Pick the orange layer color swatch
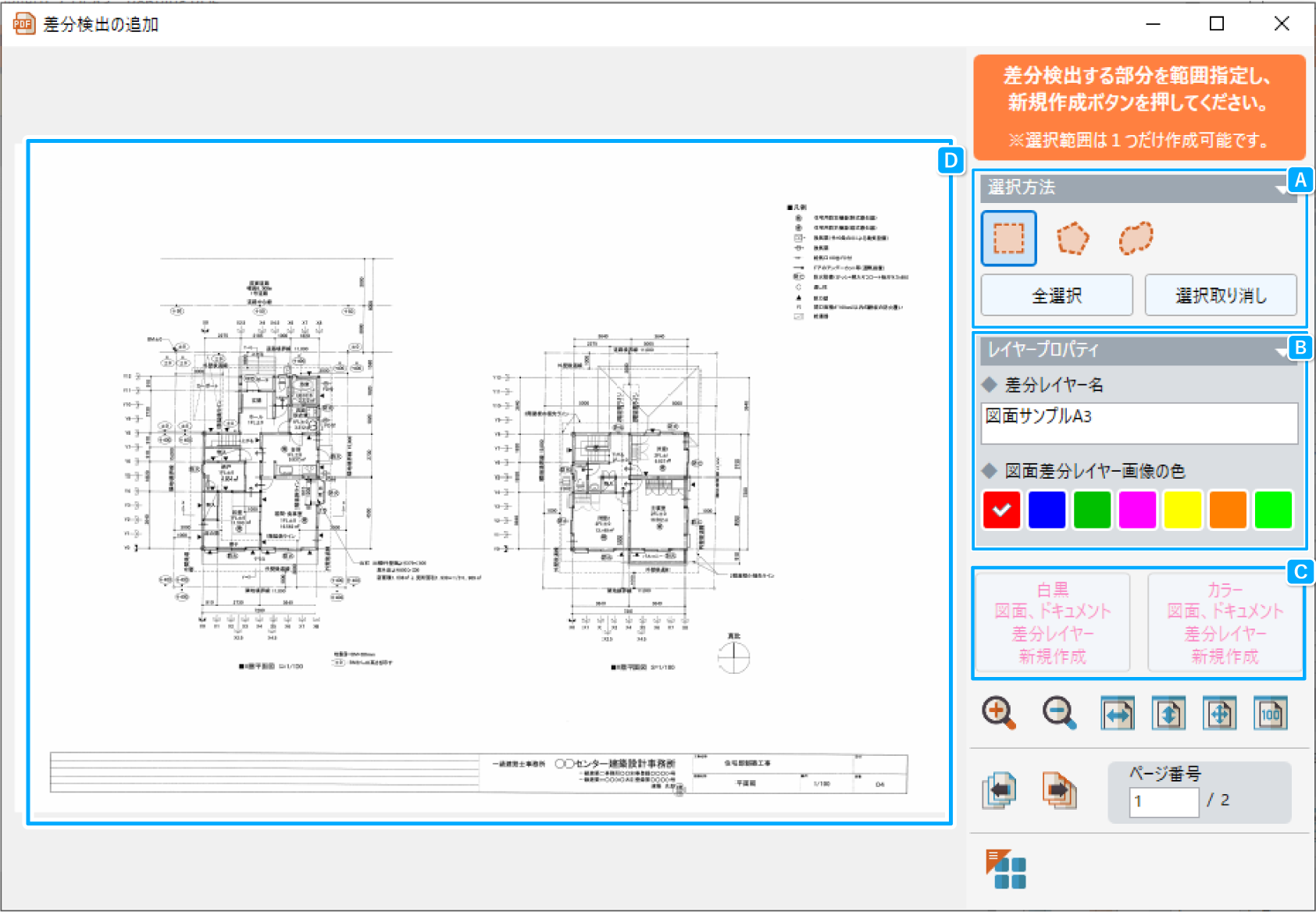The height and width of the screenshot is (912, 1316). [x=1228, y=510]
